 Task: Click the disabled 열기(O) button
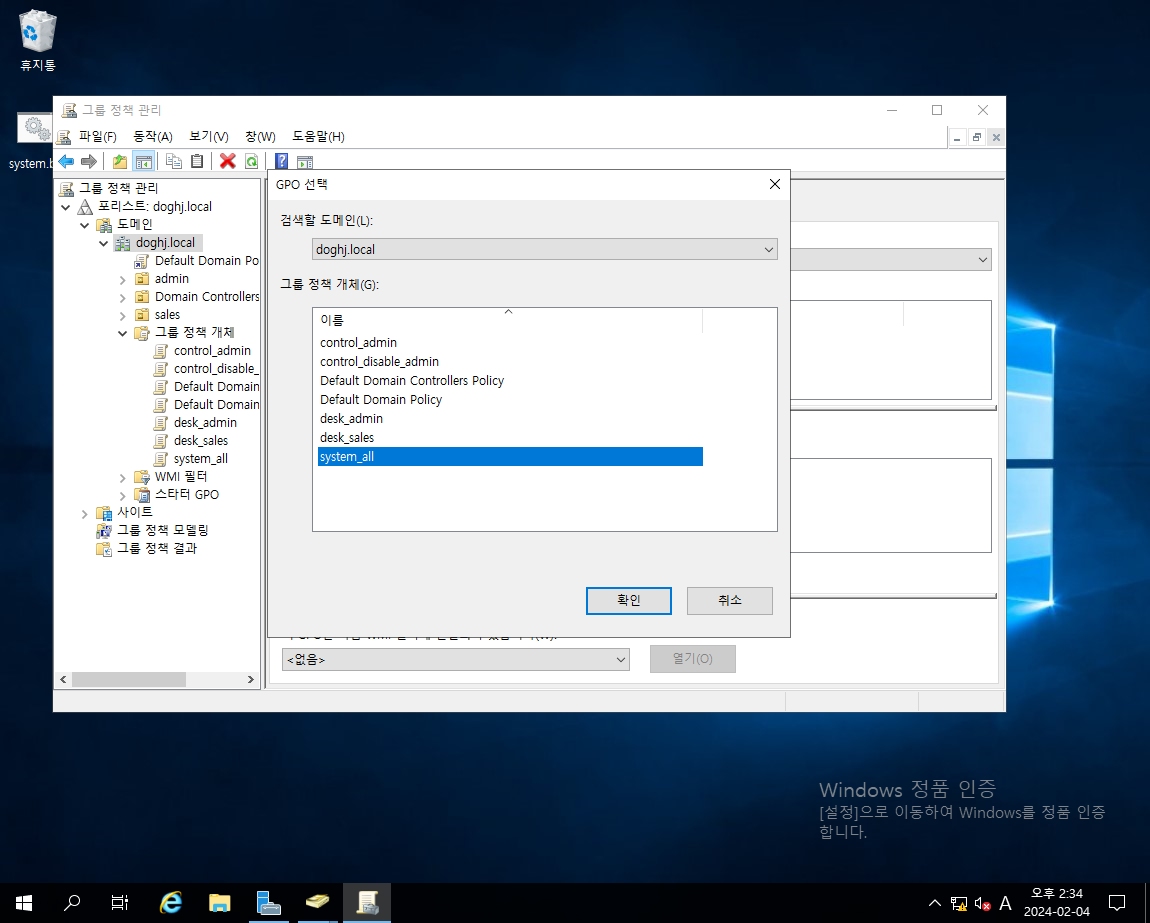click(692, 659)
